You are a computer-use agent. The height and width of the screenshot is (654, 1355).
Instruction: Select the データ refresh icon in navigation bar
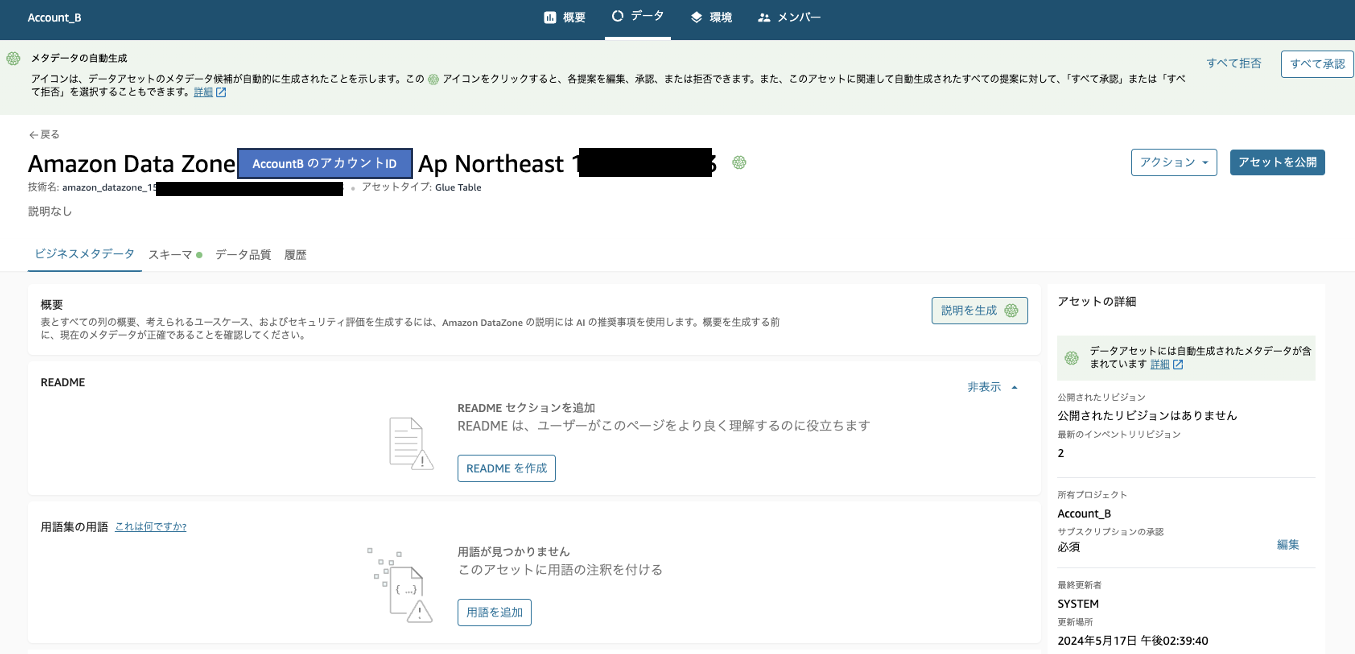pyautogui.click(x=617, y=15)
